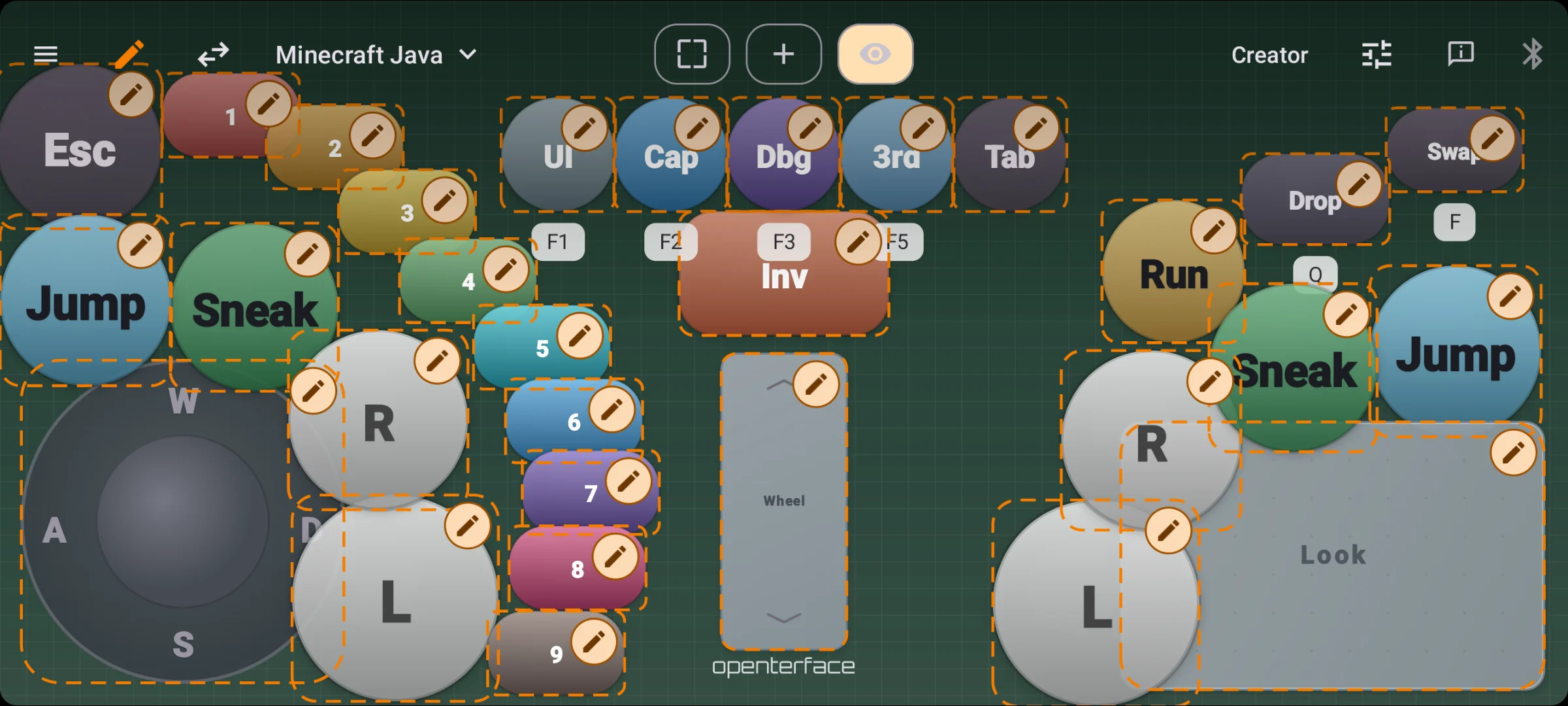Add a new control with plus button

[x=784, y=54]
